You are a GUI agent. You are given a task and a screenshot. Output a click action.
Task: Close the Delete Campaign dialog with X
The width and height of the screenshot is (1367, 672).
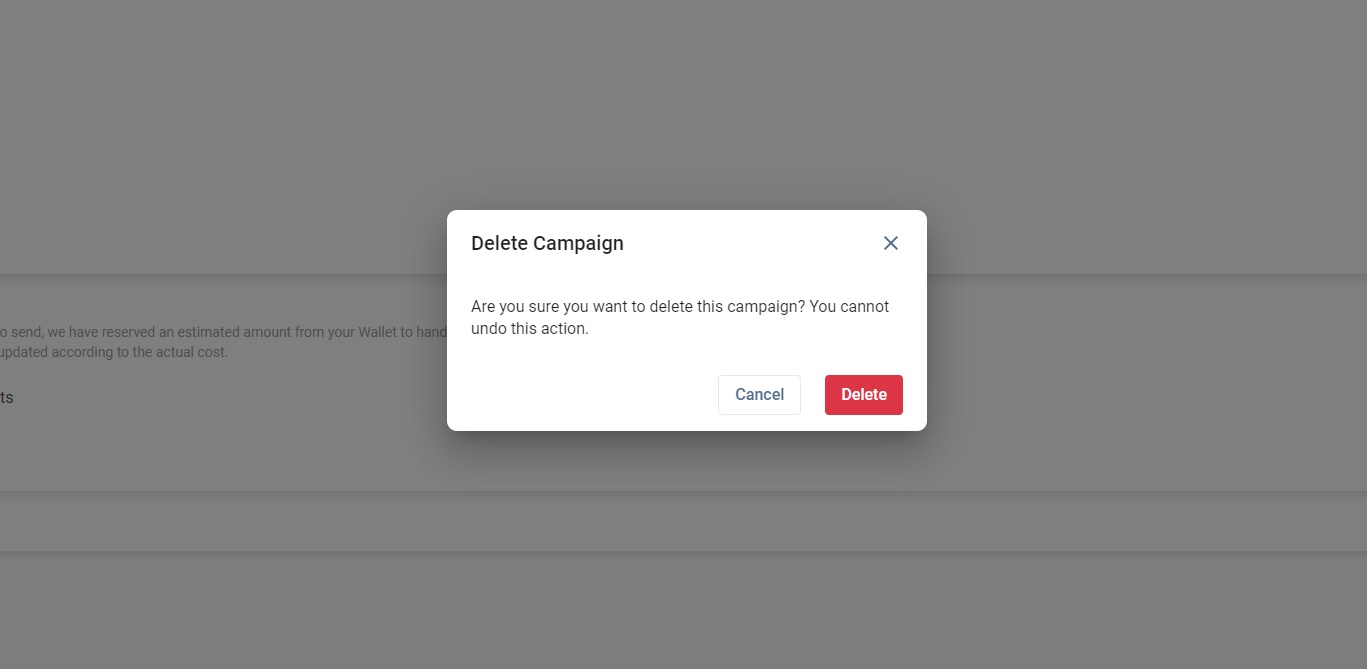891,243
